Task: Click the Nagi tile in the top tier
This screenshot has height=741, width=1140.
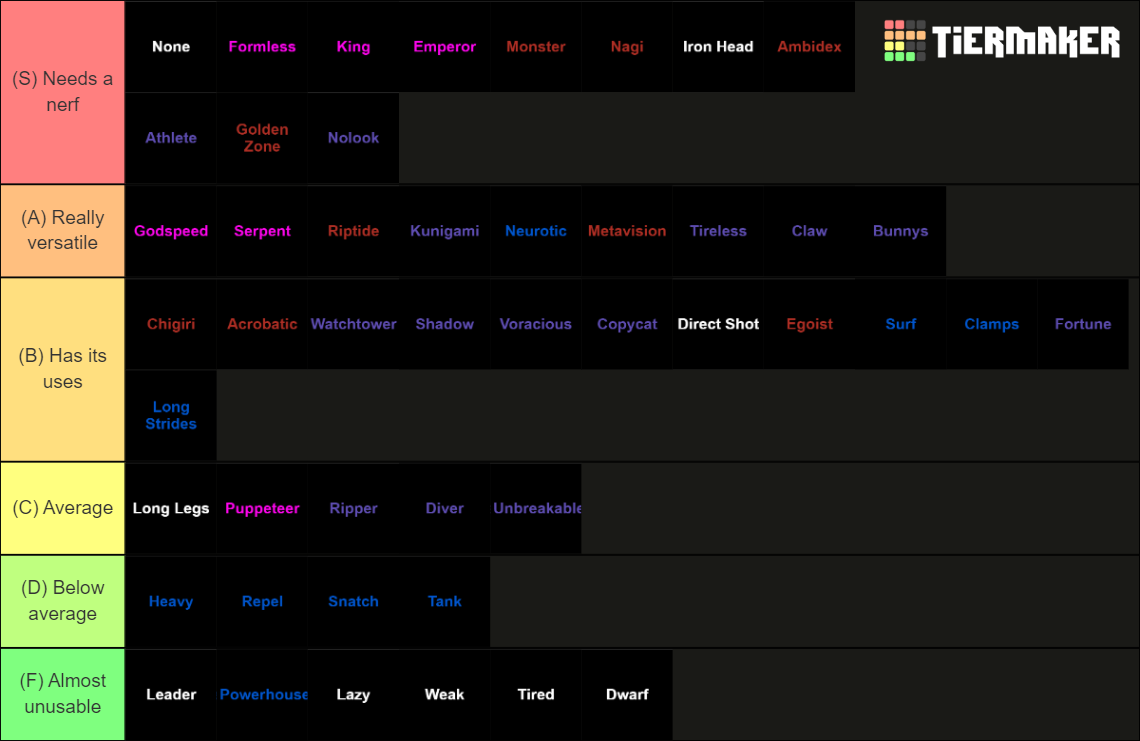Action: click(627, 46)
